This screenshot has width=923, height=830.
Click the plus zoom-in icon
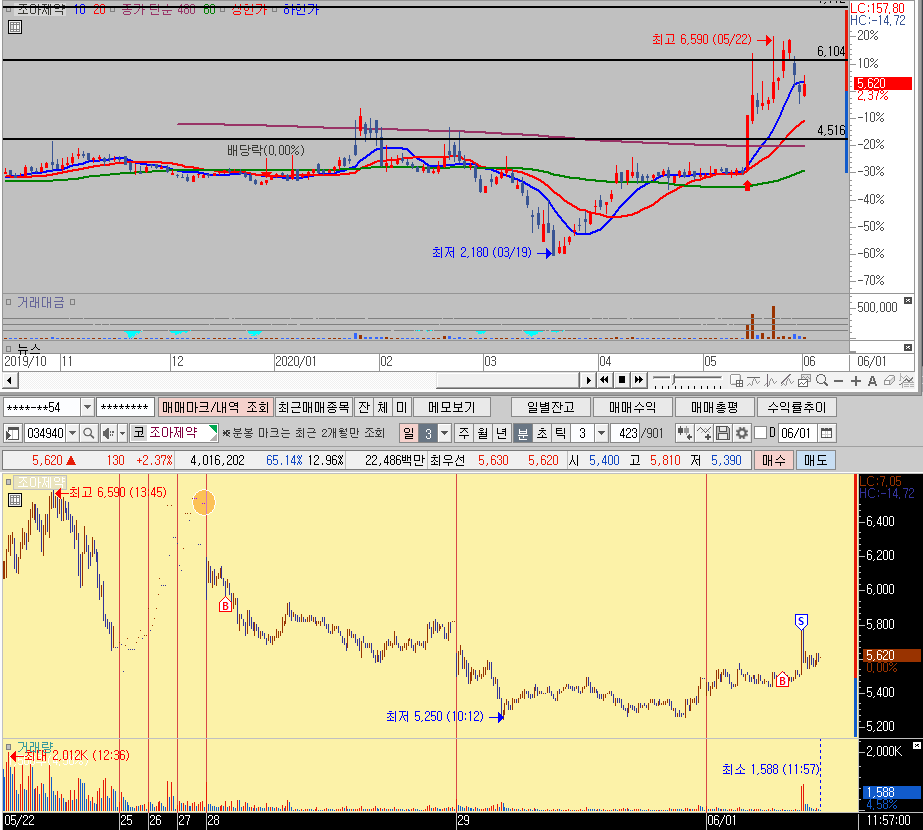point(855,381)
